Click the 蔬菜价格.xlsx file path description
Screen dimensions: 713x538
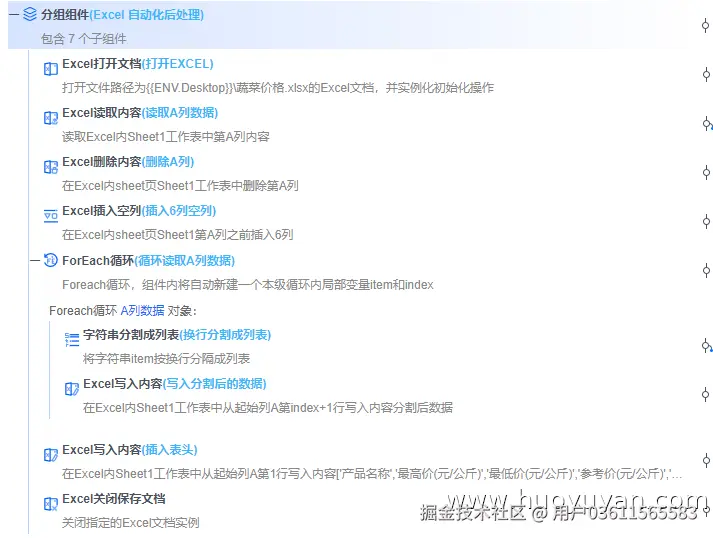coord(278,87)
